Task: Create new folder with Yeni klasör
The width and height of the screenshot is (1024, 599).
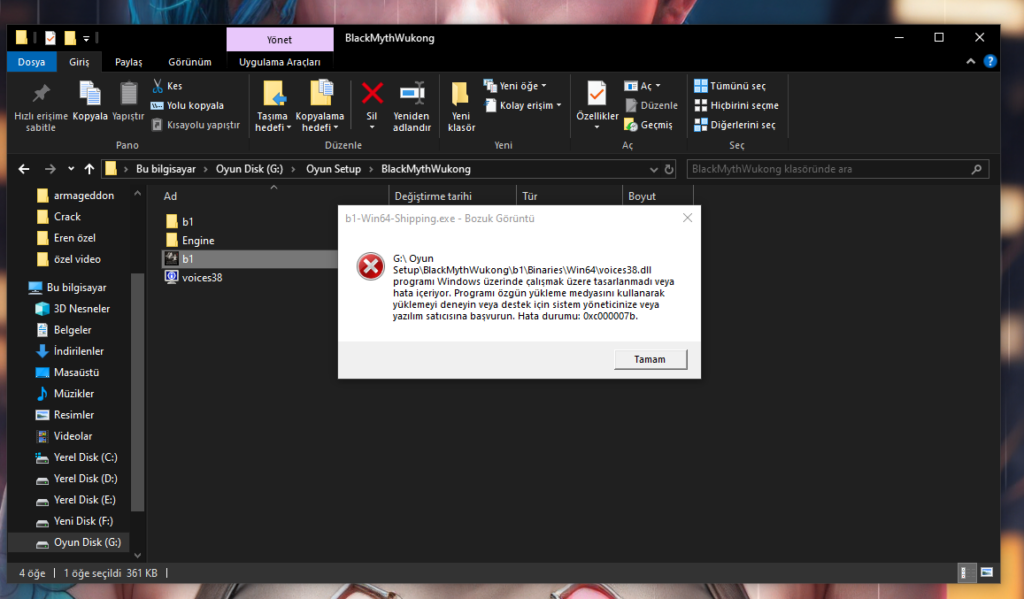Action: click(x=461, y=106)
